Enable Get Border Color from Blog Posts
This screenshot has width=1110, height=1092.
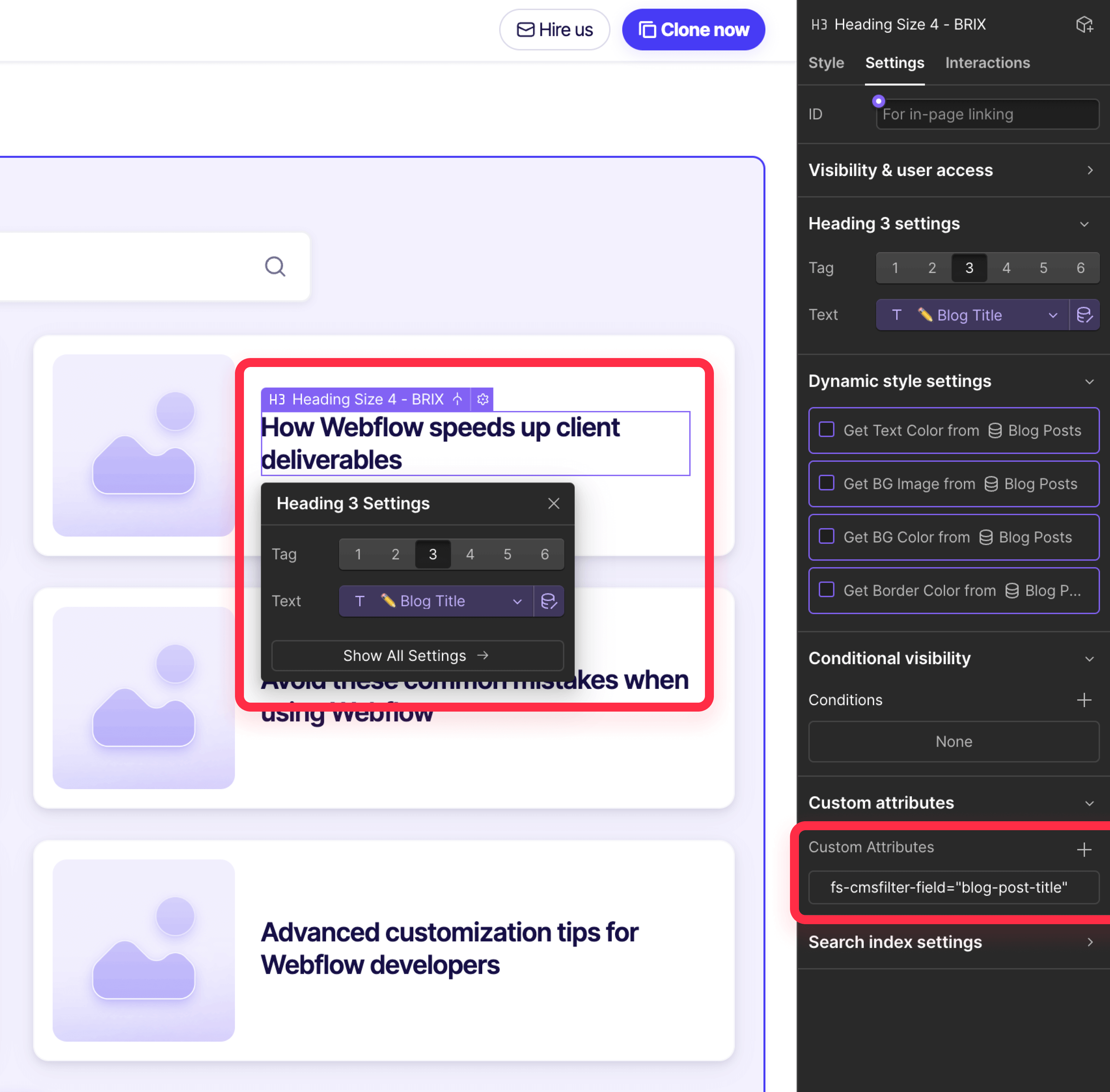point(827,590)
